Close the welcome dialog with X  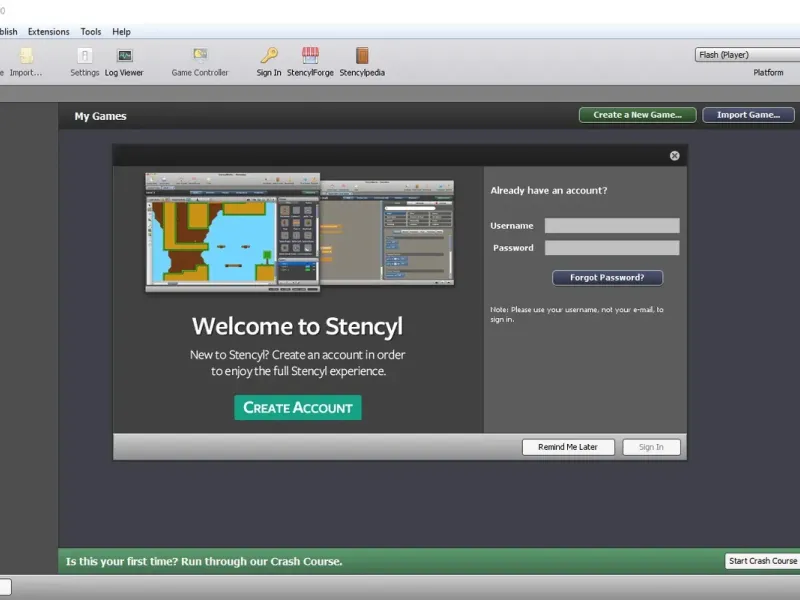(674, 156)
